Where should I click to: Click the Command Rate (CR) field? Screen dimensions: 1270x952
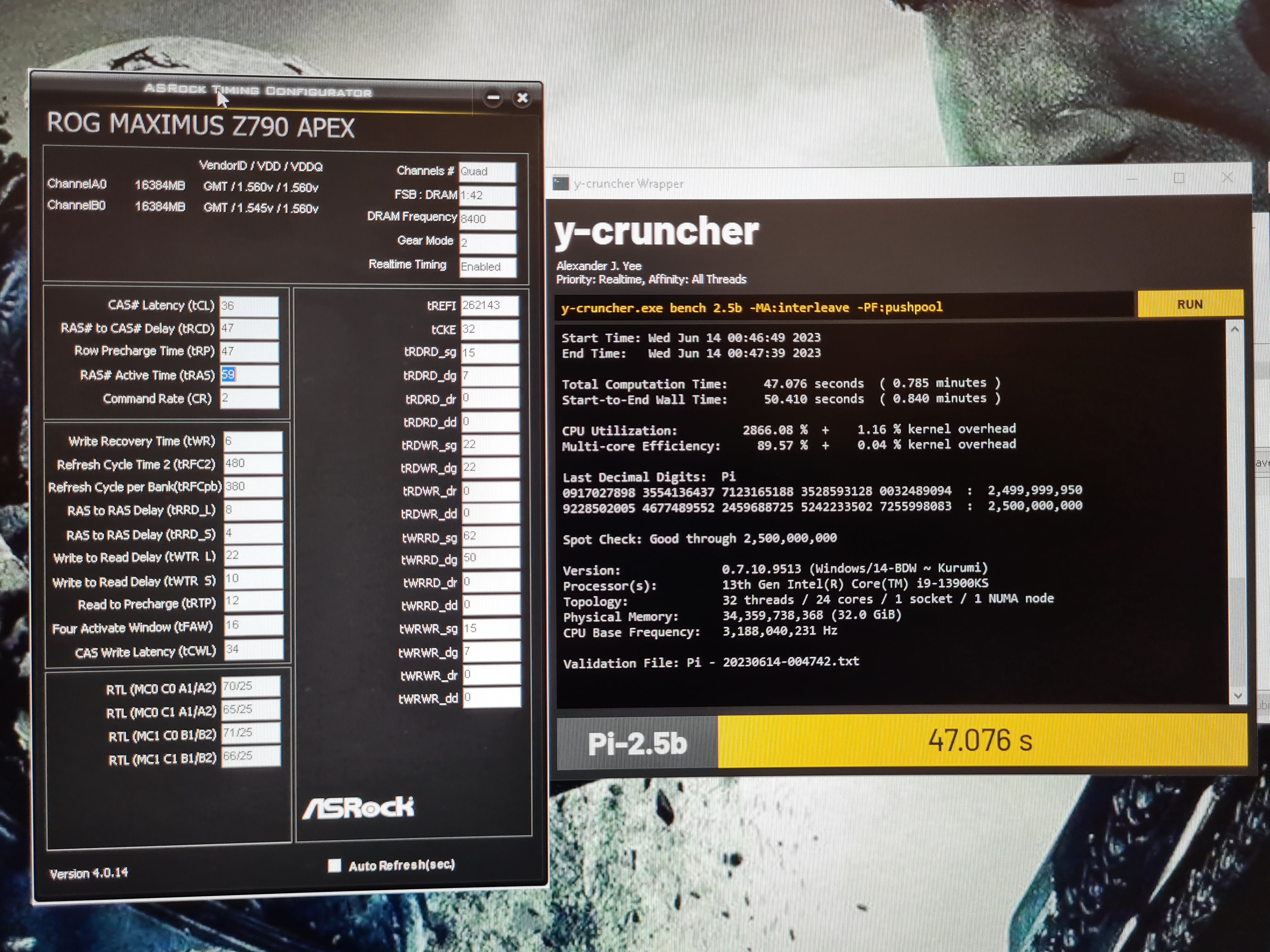249,398
